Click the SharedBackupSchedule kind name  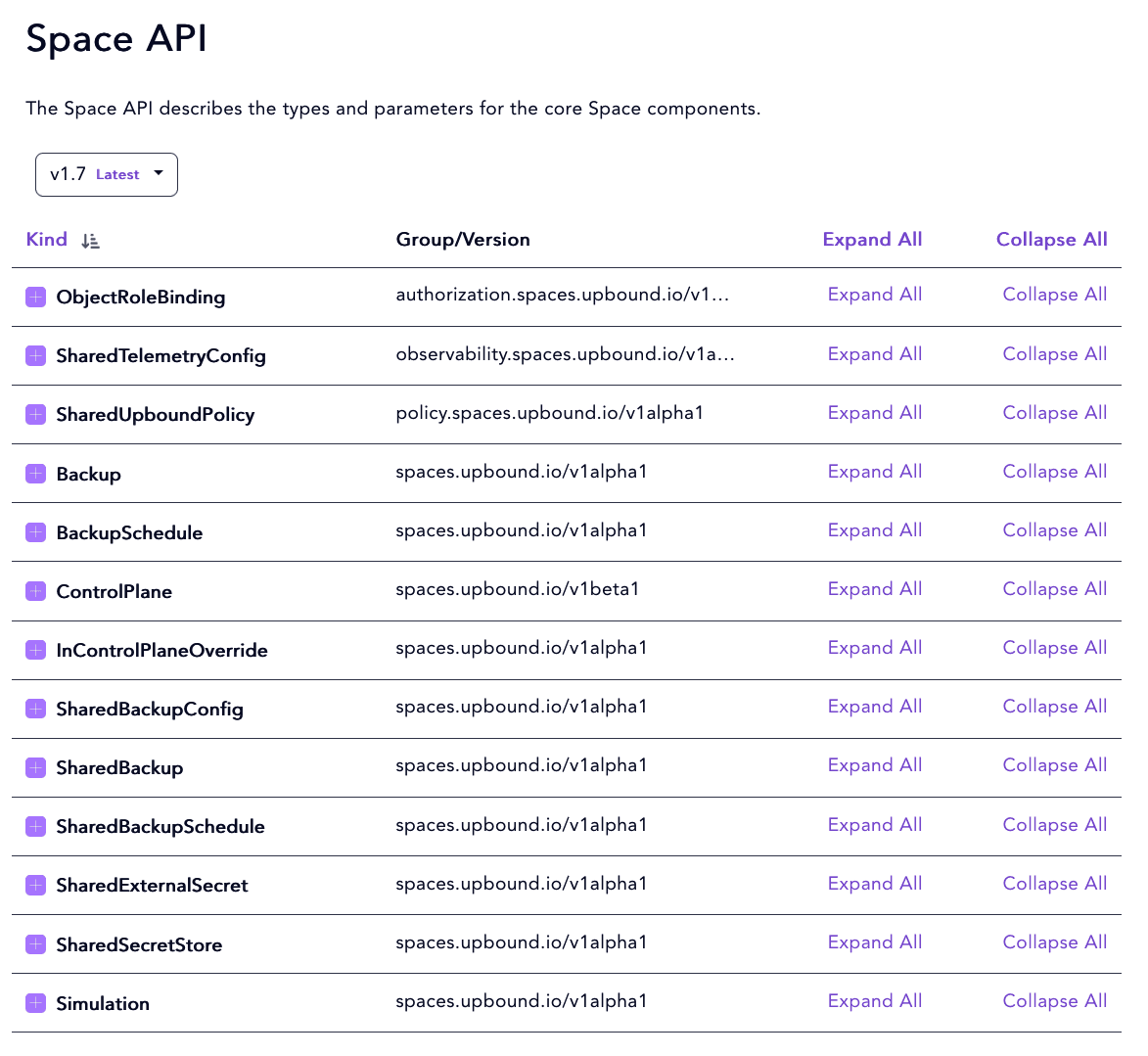click(x=161, y=827)
